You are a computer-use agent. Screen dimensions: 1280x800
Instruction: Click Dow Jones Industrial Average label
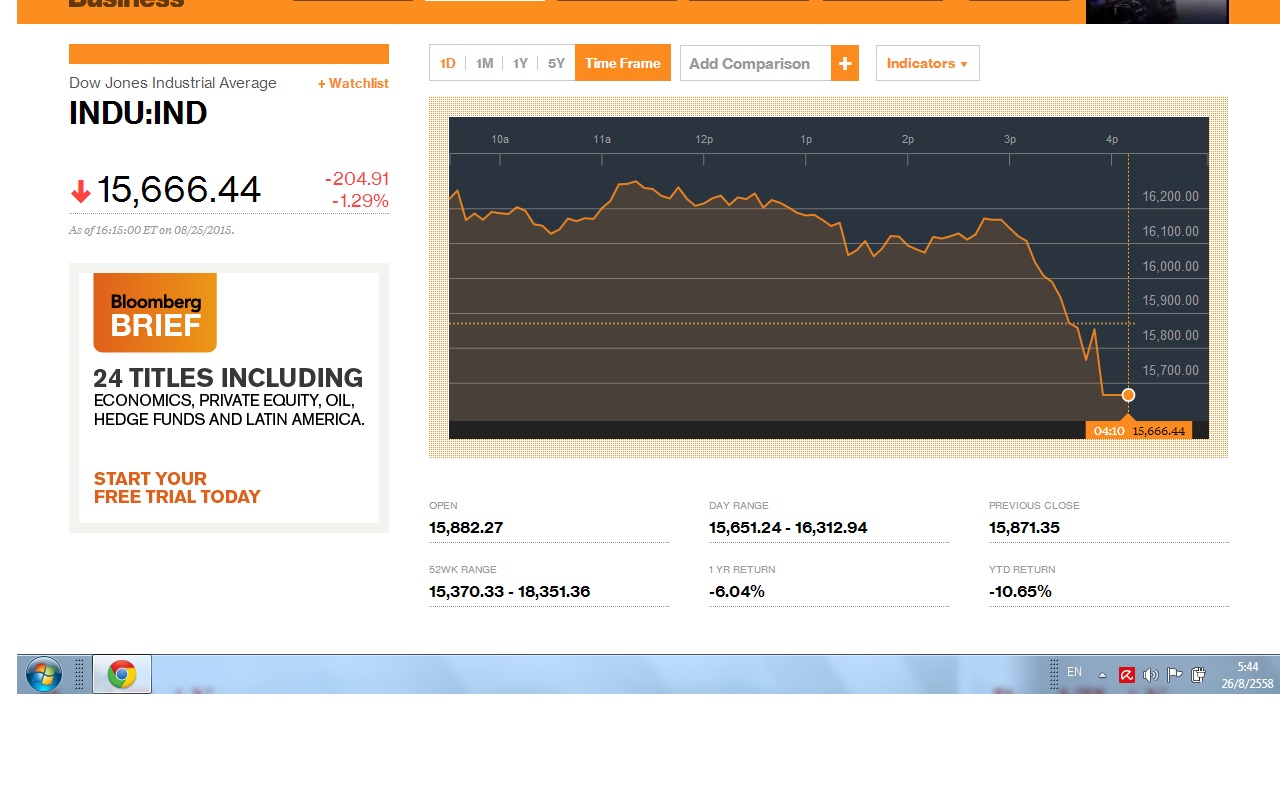[x=173, y=83]
